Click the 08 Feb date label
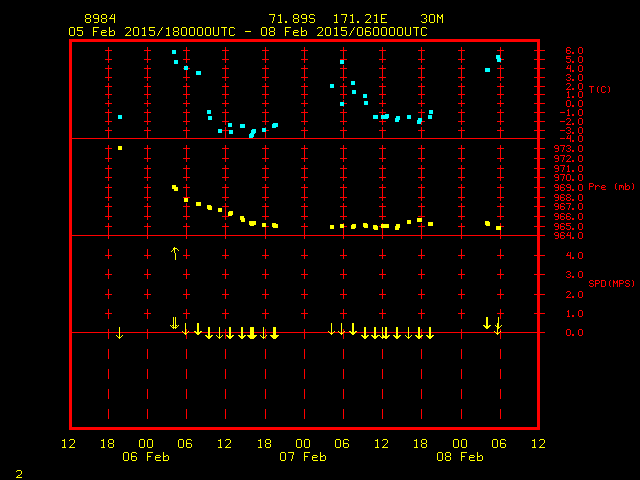 [460, 457]
